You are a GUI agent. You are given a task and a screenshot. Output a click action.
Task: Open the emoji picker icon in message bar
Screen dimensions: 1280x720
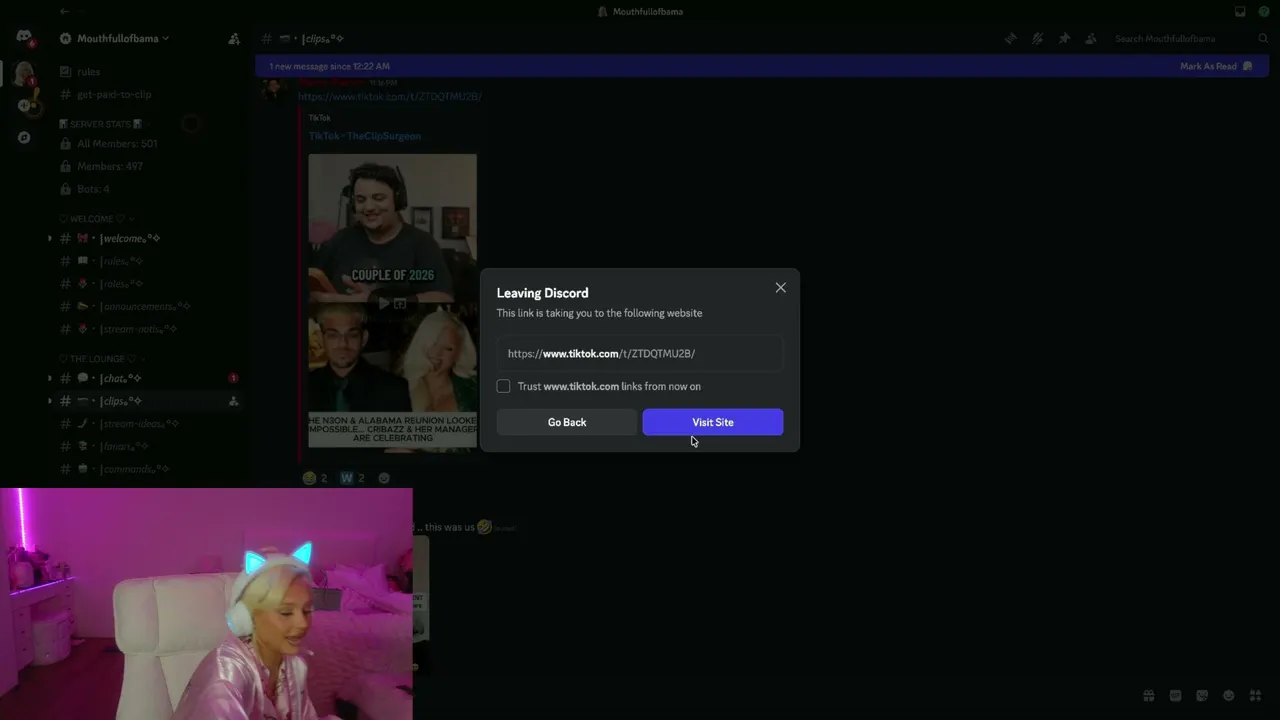click(1228, 696)
